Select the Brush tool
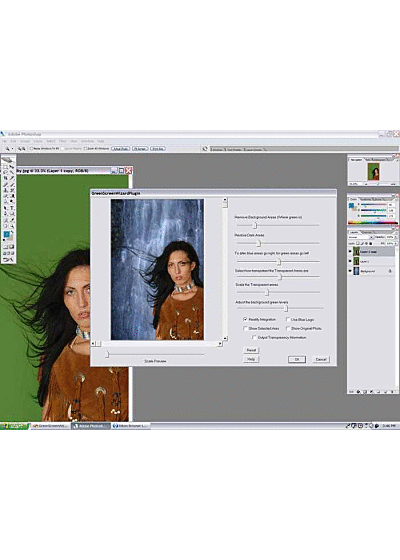Screen dimensions: 400x560 tap(12, 184)
